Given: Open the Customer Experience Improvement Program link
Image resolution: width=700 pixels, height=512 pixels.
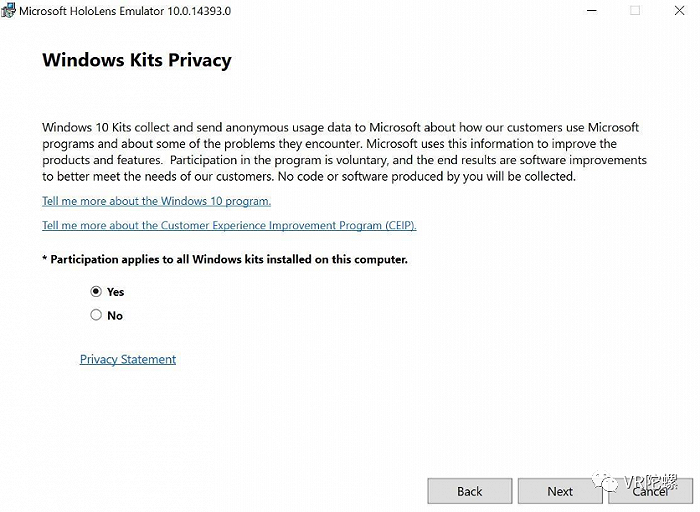Looking at the screenshot, I should 229,226.
